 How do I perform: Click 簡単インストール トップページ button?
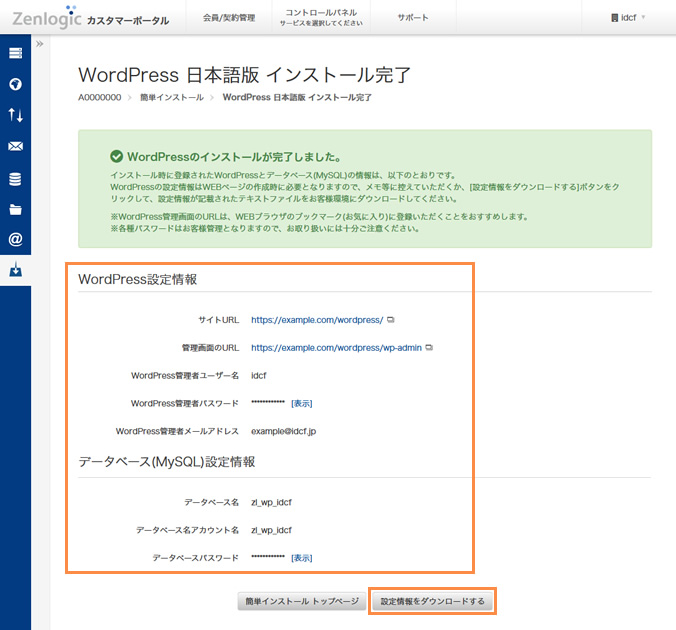pyautogui.click(x=302, y=601)
